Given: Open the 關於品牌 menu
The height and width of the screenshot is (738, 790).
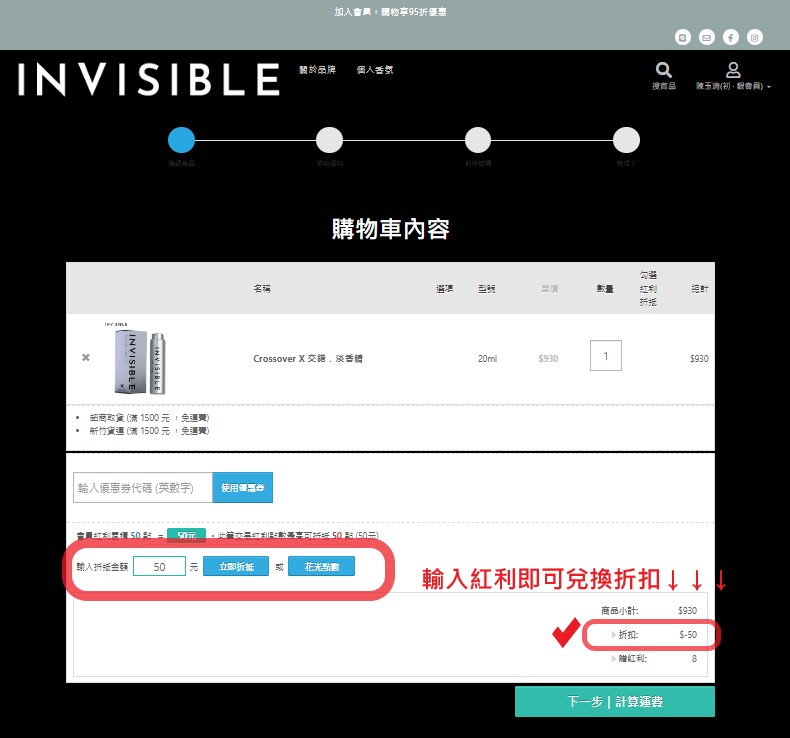Looking at the screenshot, I should (x=317, y=70).
